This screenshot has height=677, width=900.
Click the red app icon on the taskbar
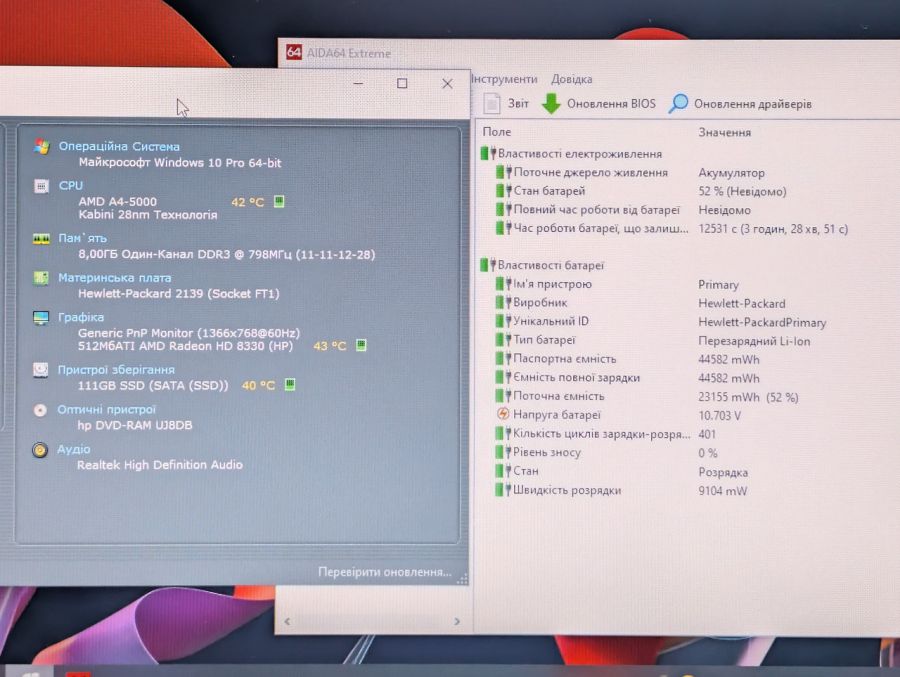(x=78, y=673)
